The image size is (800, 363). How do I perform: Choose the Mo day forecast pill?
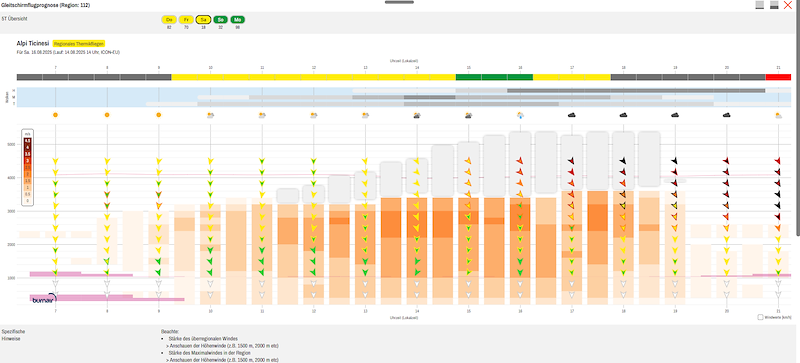coord(238,19)
